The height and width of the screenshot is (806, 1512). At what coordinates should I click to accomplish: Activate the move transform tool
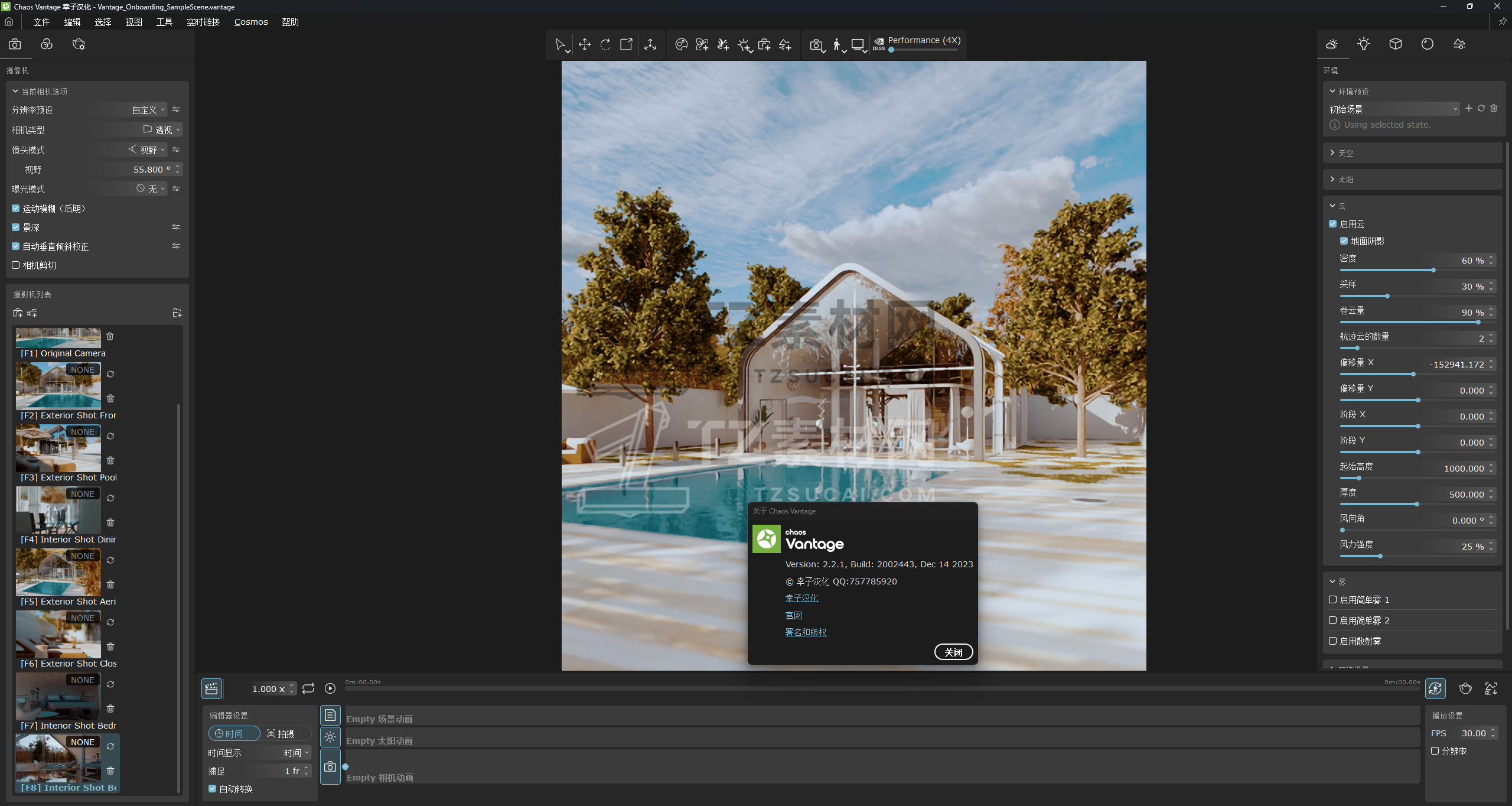coord(584,44)
